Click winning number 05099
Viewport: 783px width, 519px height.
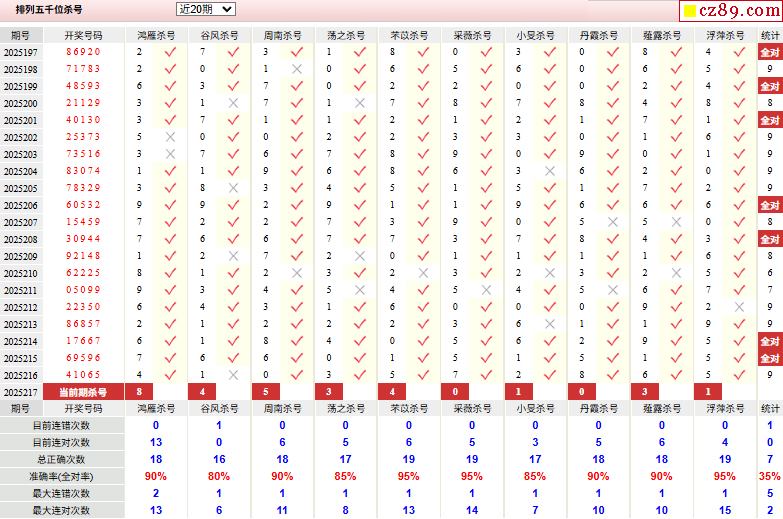click(83, 290)
